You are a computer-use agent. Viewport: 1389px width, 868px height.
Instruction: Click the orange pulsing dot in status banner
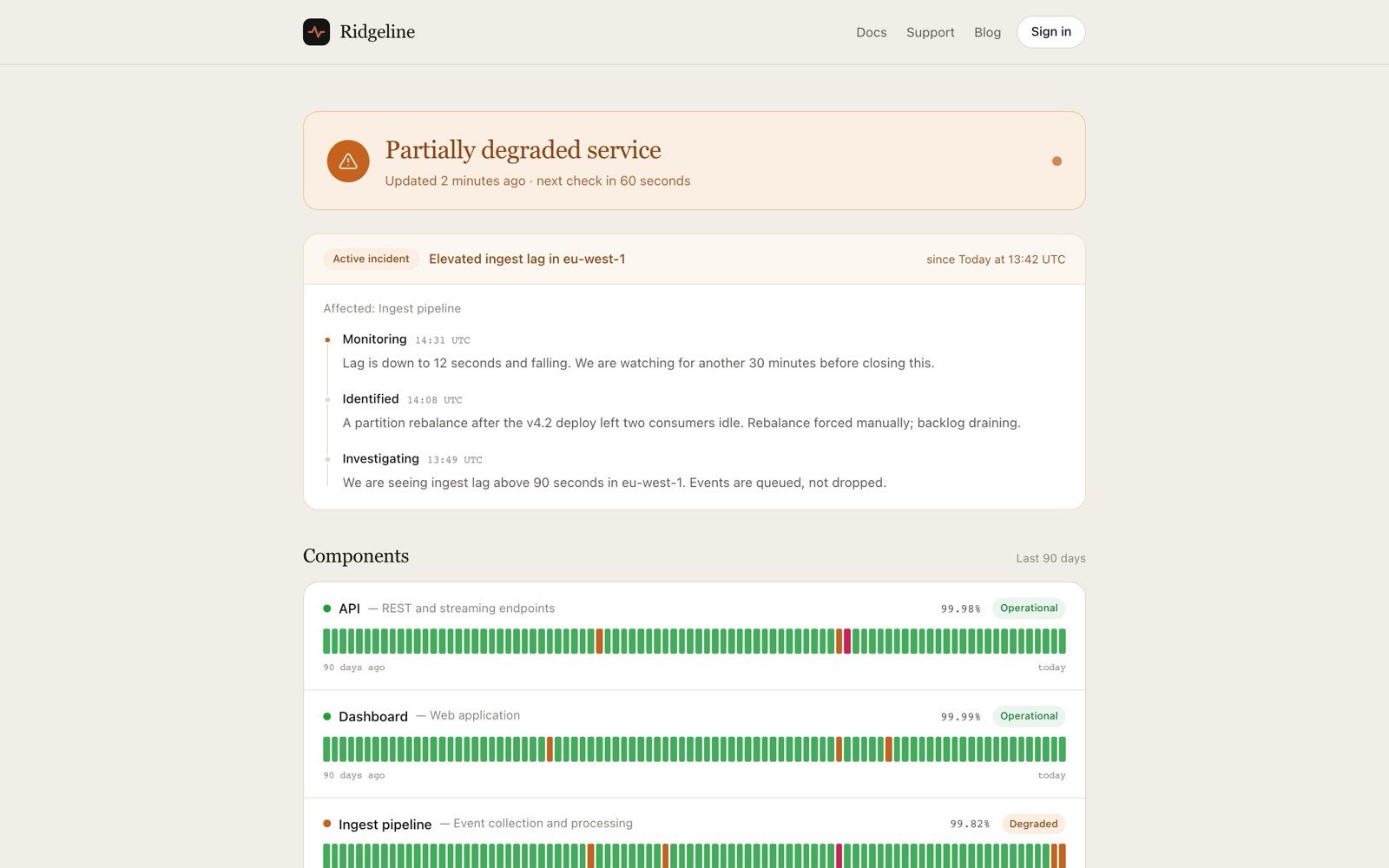(1057, 161)
